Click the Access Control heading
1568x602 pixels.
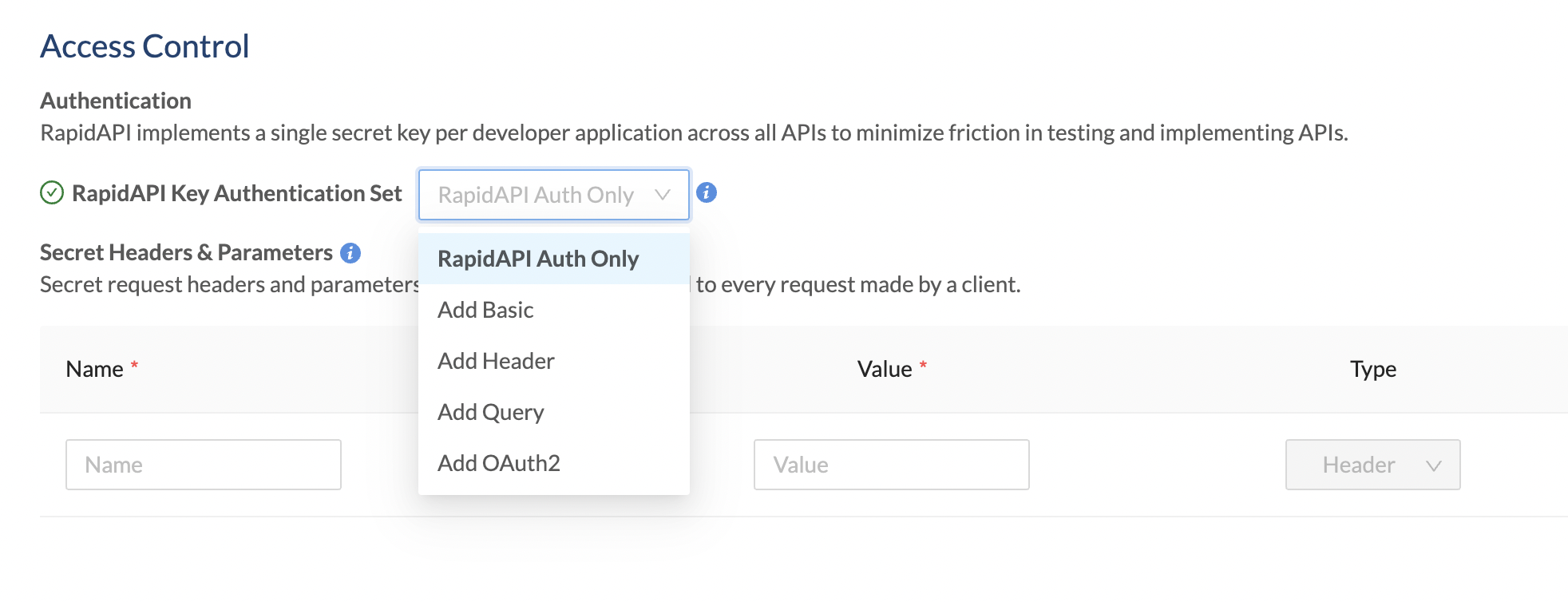click(145, 46)
